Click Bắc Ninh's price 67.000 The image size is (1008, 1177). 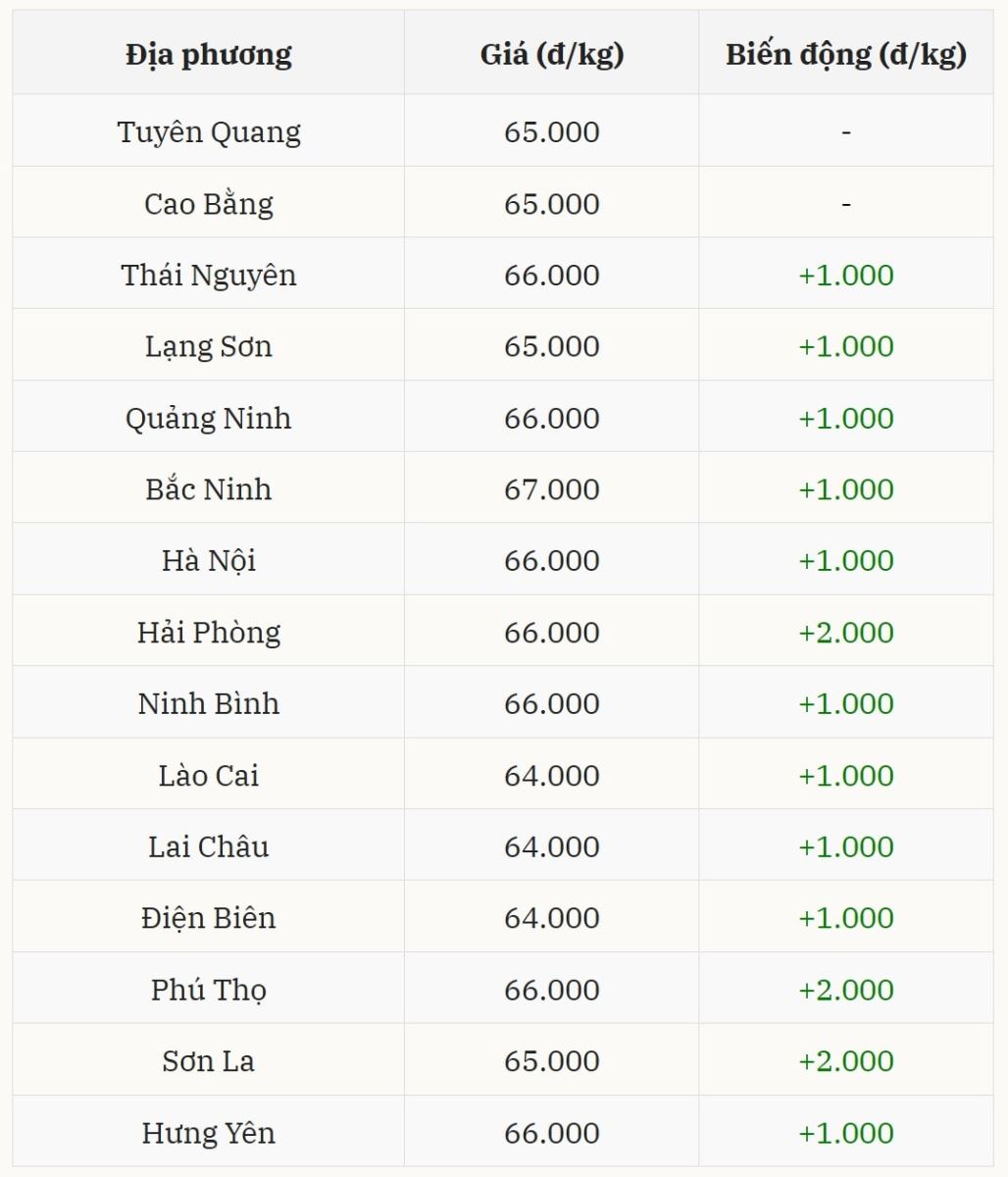pyautogui.click(x=551, y=489)
